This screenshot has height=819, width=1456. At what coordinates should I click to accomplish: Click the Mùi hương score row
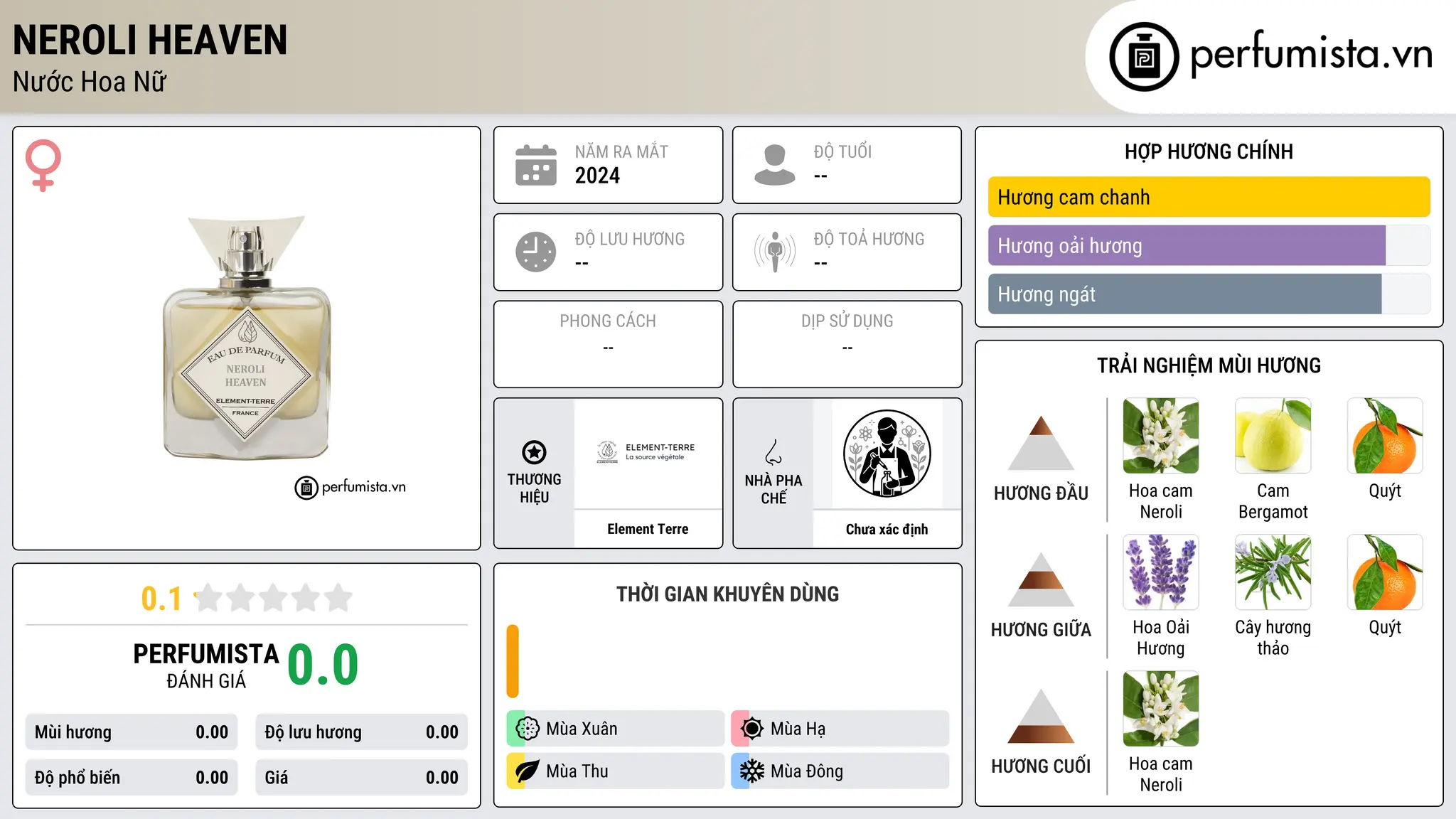tap(132, 732)
